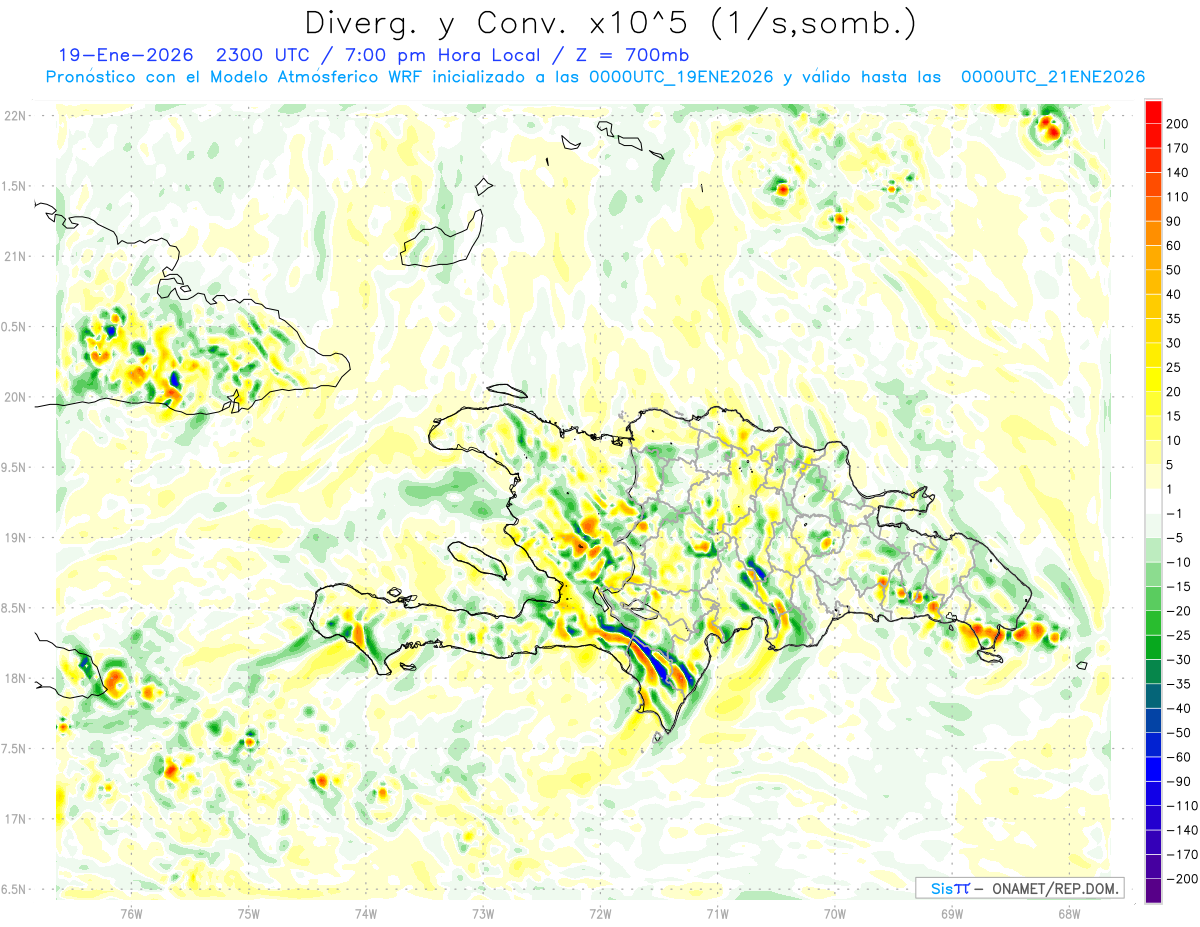Click the 20N latitude label
The image size is (1200, 927).
[x=14, y=397]
